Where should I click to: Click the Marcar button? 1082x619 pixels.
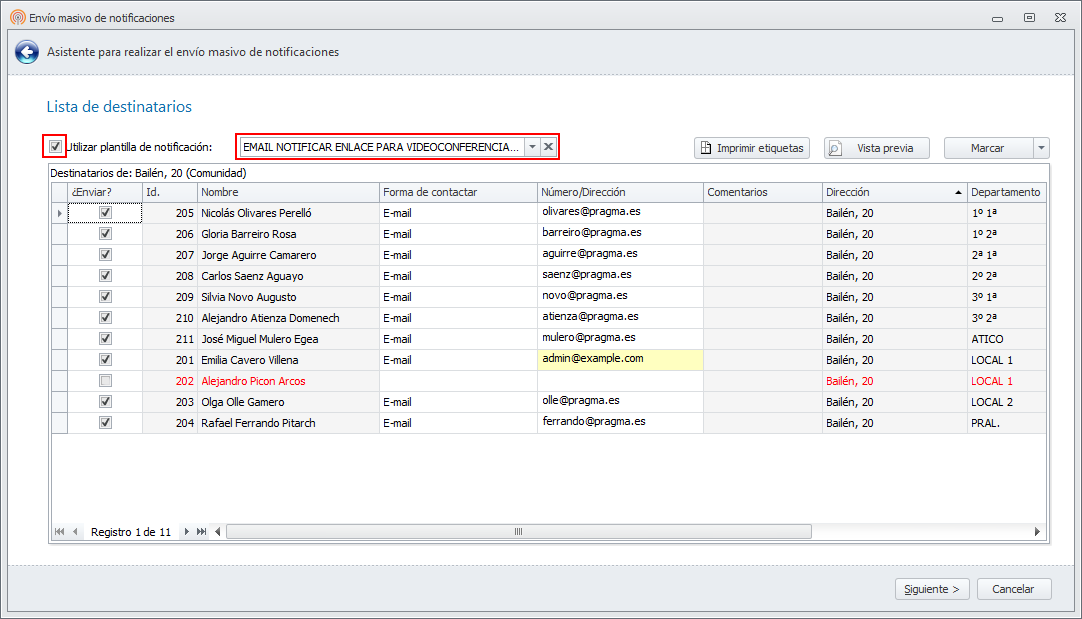pyautogui.click(x=988, y=148)
